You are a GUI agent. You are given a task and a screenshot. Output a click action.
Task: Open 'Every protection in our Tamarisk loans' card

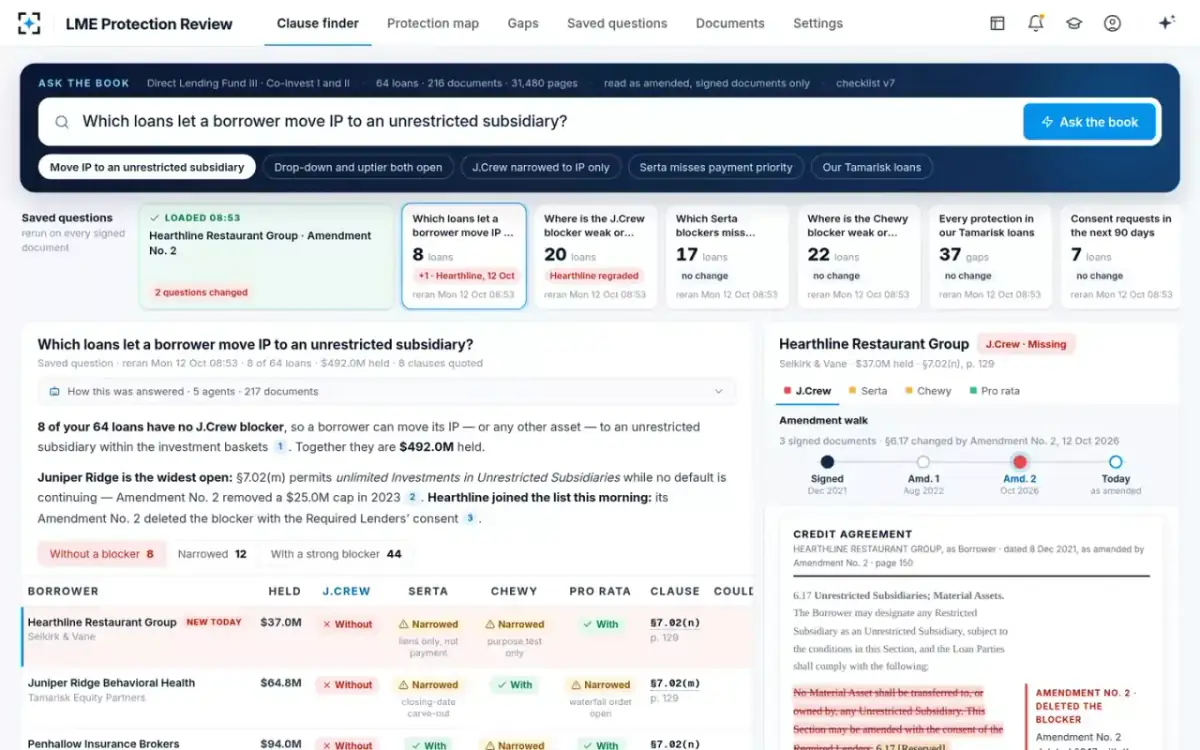click(991, 256)
